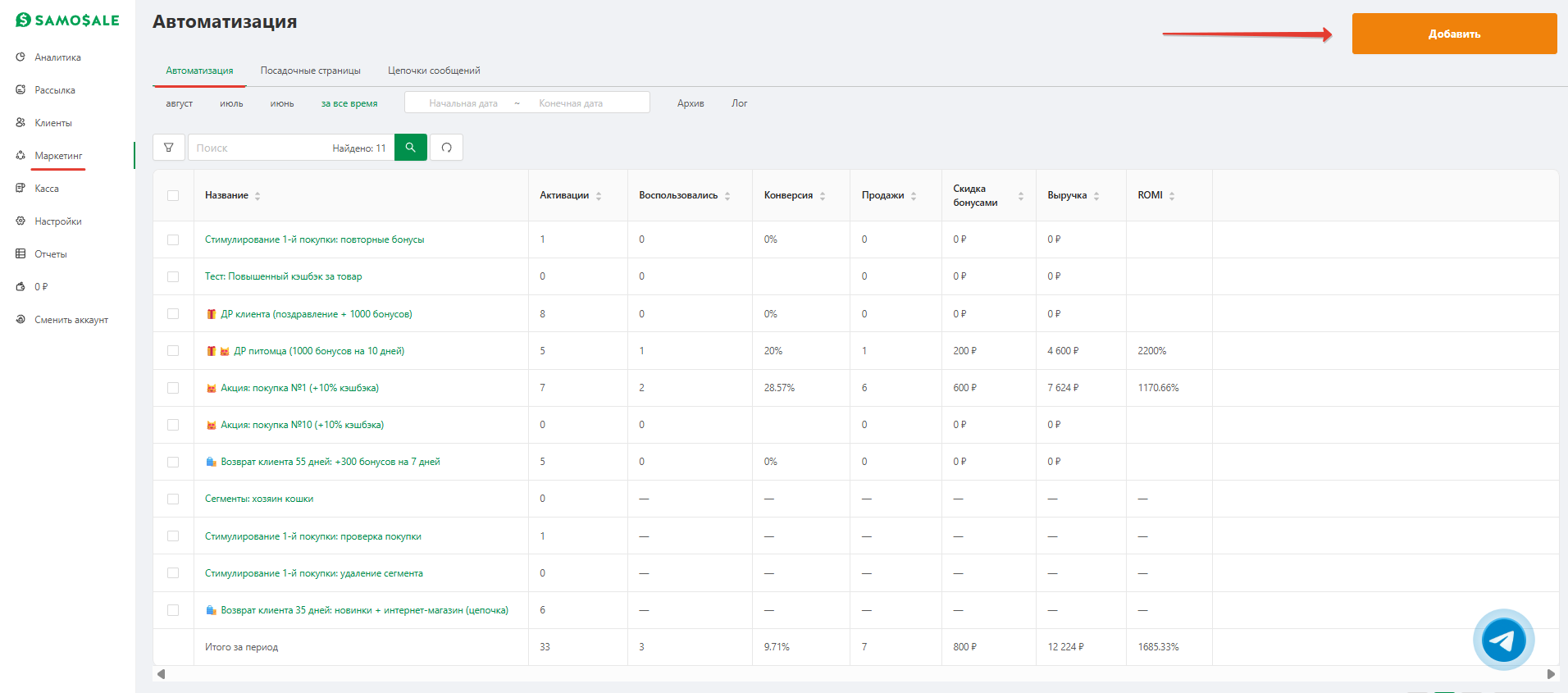
Task: Check the box for Стимулирование повторные бонусы row
Action: click(x=173, y=239)
